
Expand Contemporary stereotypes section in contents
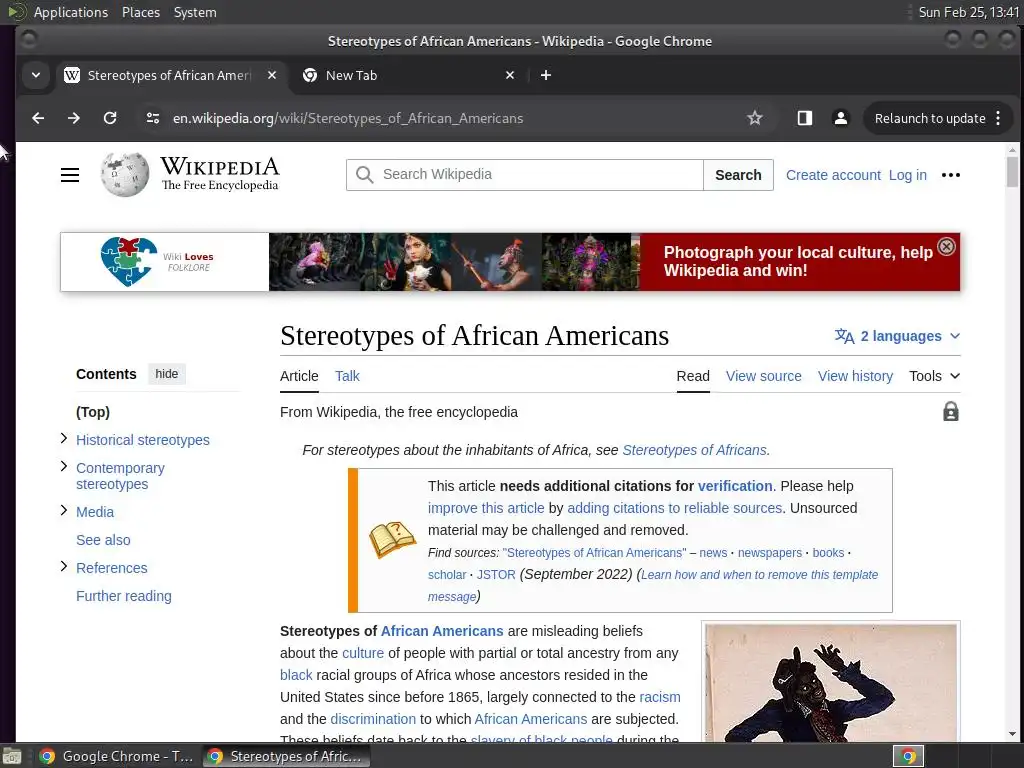(x=63, y=466)
